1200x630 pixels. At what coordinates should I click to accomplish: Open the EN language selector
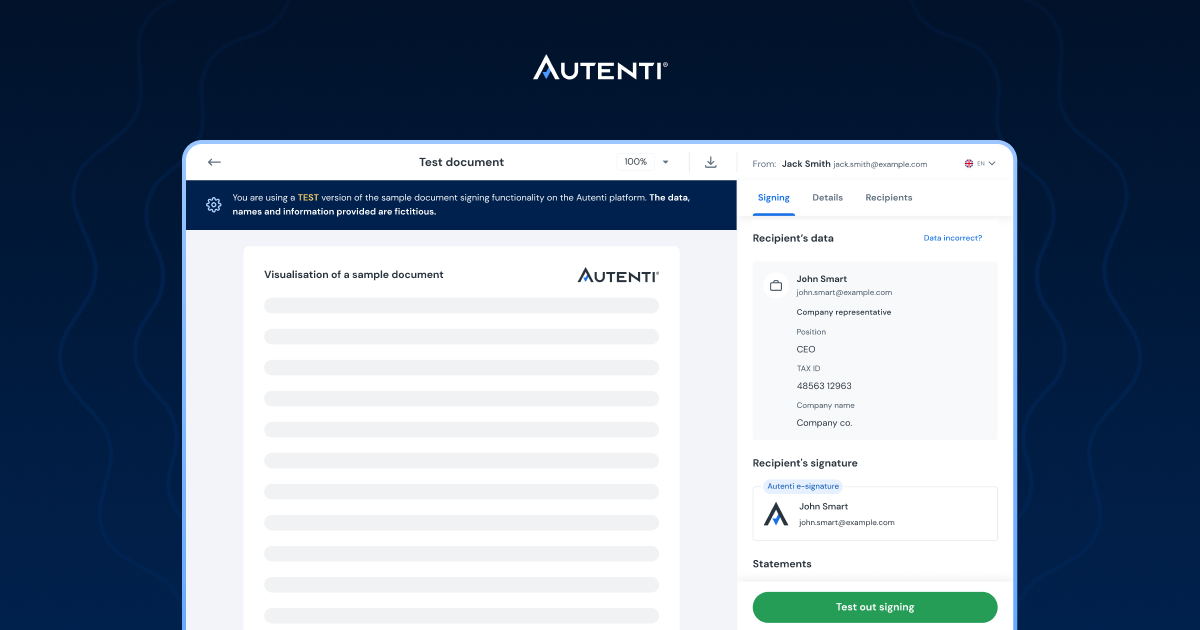[x=980, y=163]
